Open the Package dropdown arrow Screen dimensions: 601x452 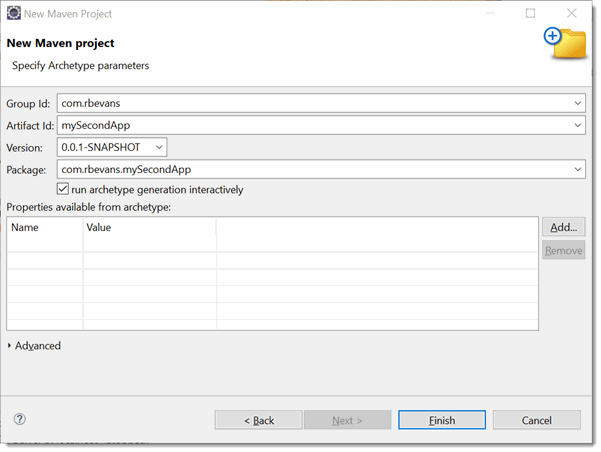point(578,169)
